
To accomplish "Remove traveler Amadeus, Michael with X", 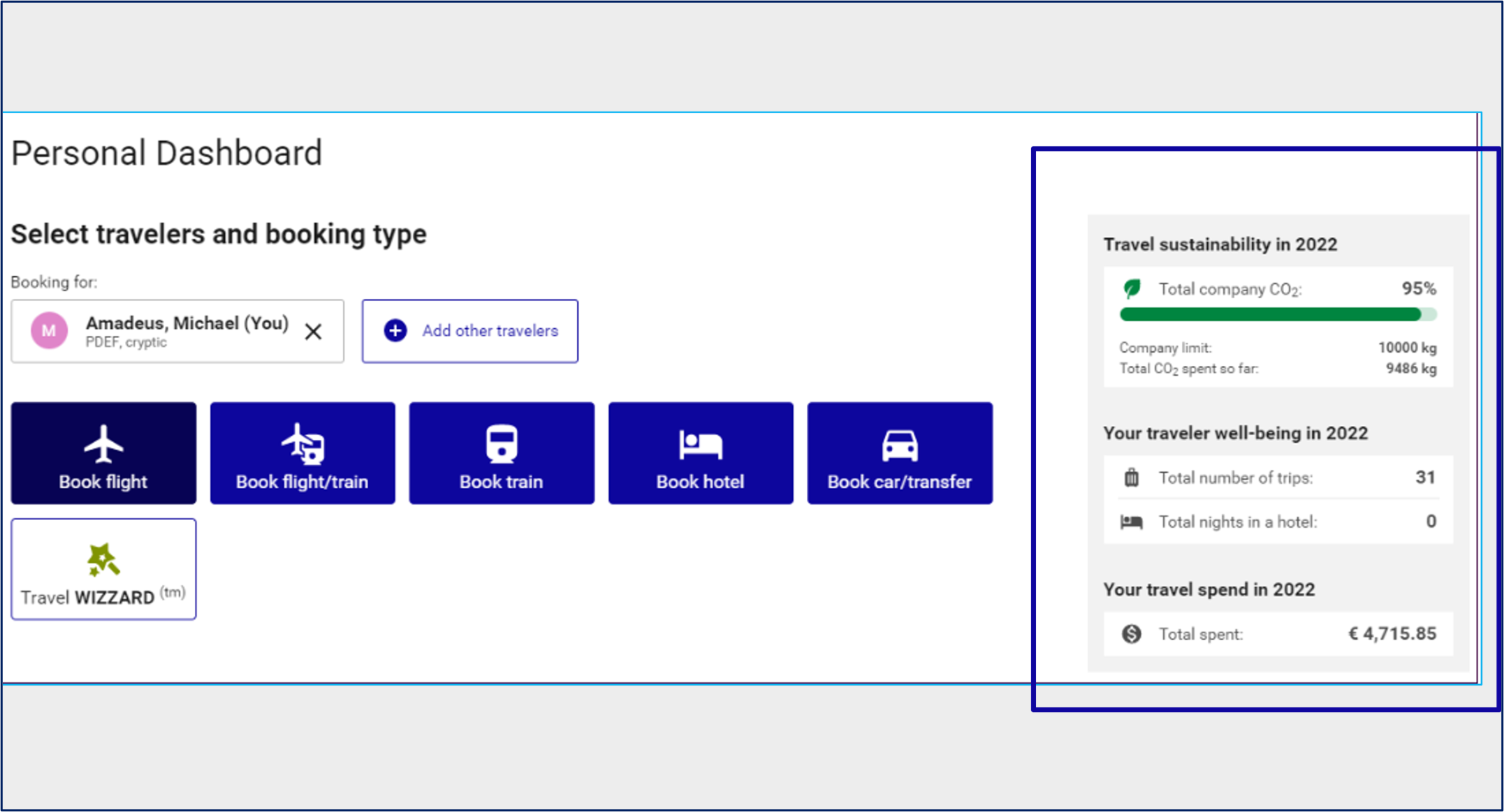I will (x=314, y=332).
